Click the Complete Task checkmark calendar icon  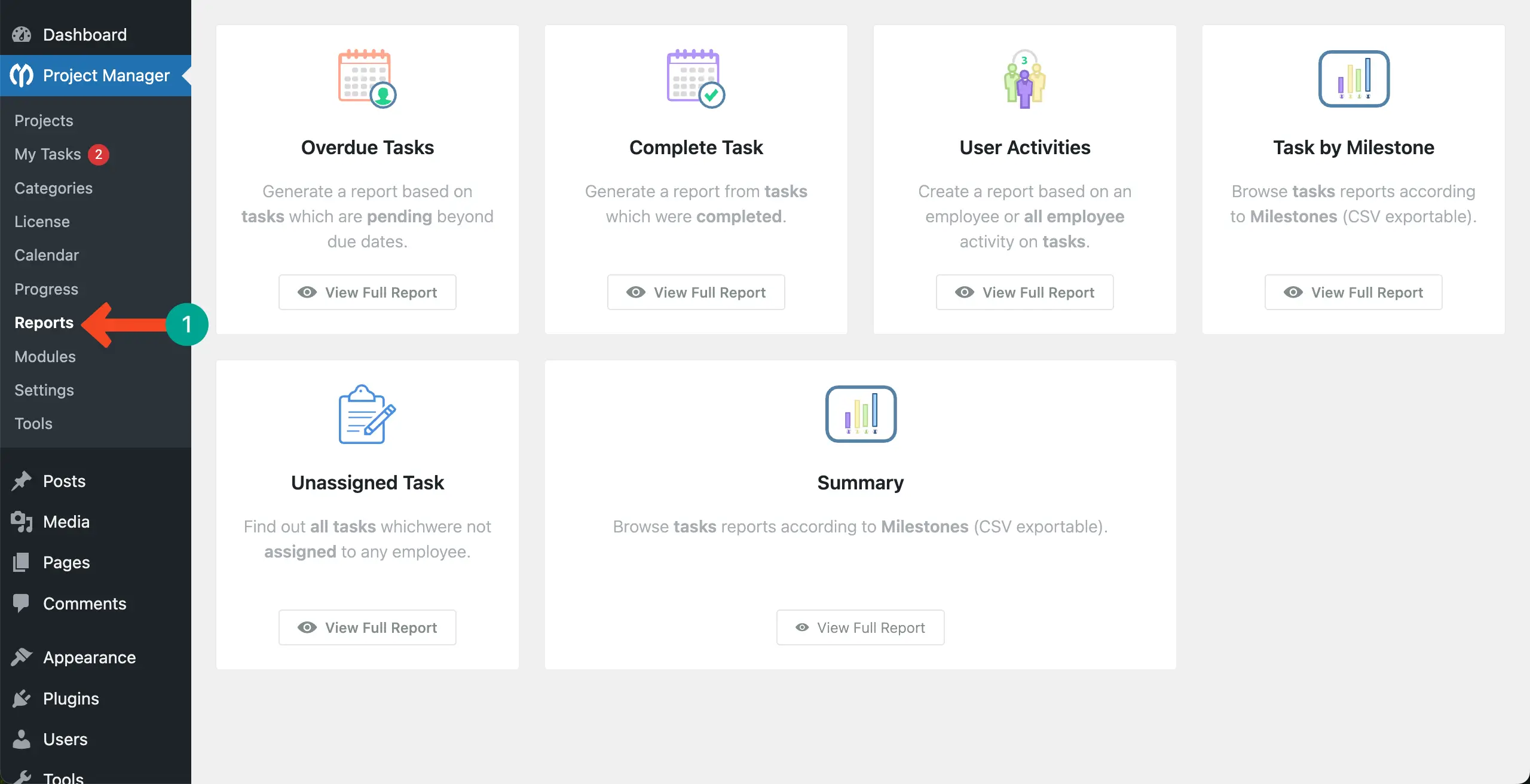point(696,79)
